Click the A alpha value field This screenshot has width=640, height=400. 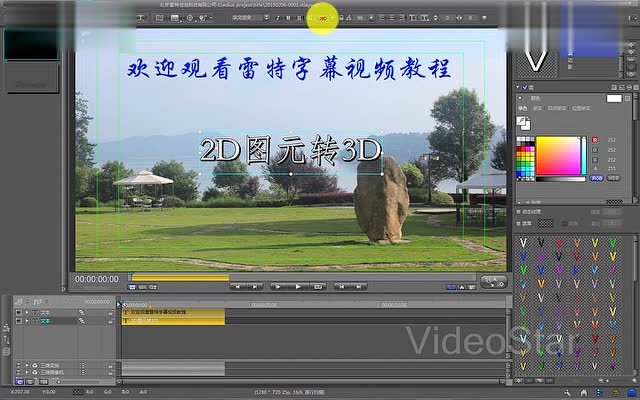click(x=612, y=169)
